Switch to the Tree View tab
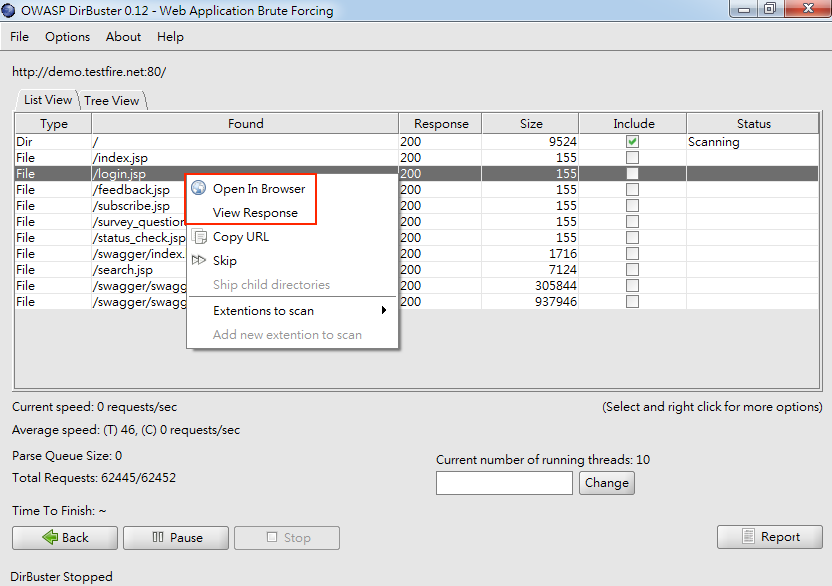The image size is (832, 586). pos(112,100)
